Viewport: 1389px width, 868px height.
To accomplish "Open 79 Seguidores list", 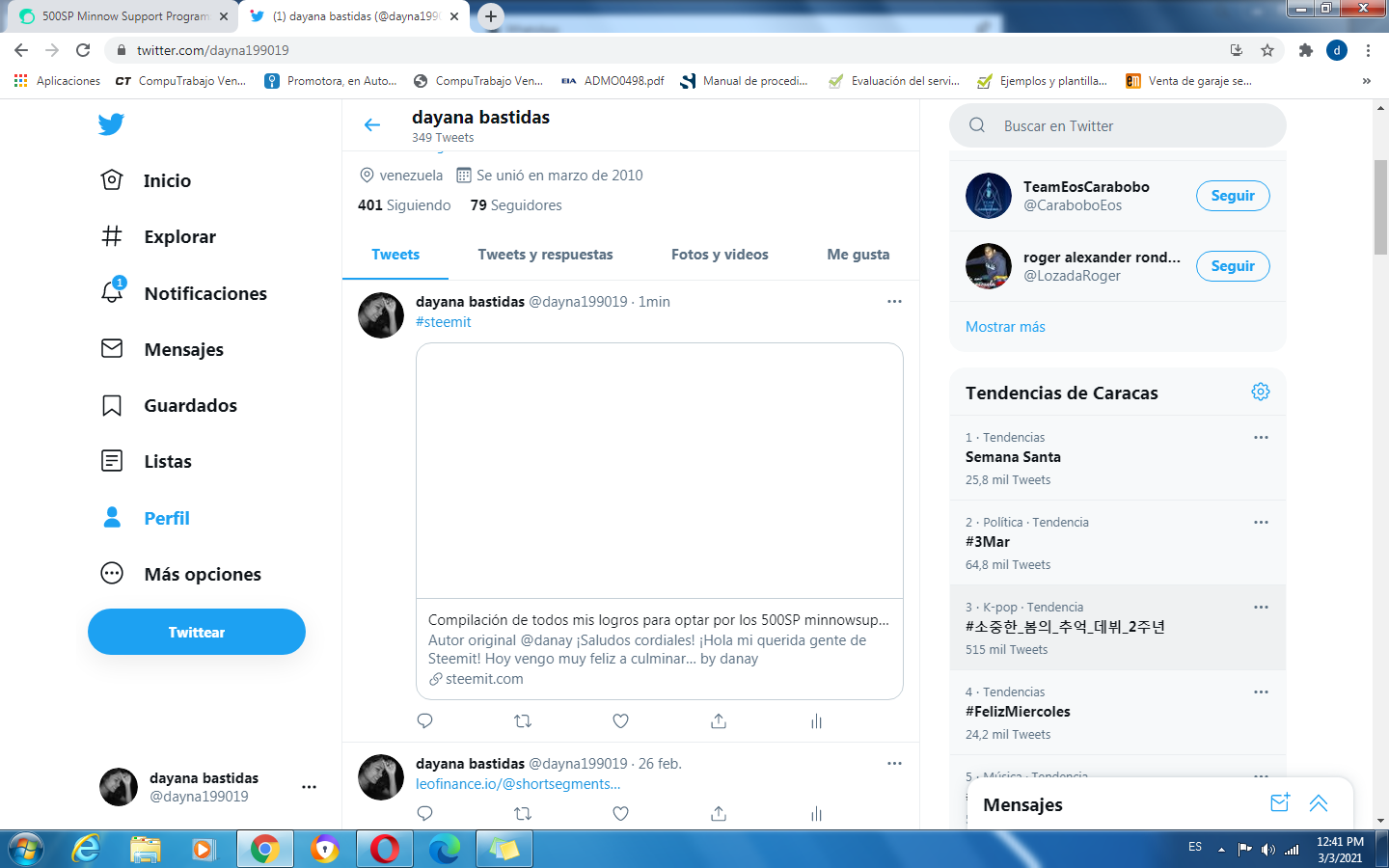I will (516, 205).
